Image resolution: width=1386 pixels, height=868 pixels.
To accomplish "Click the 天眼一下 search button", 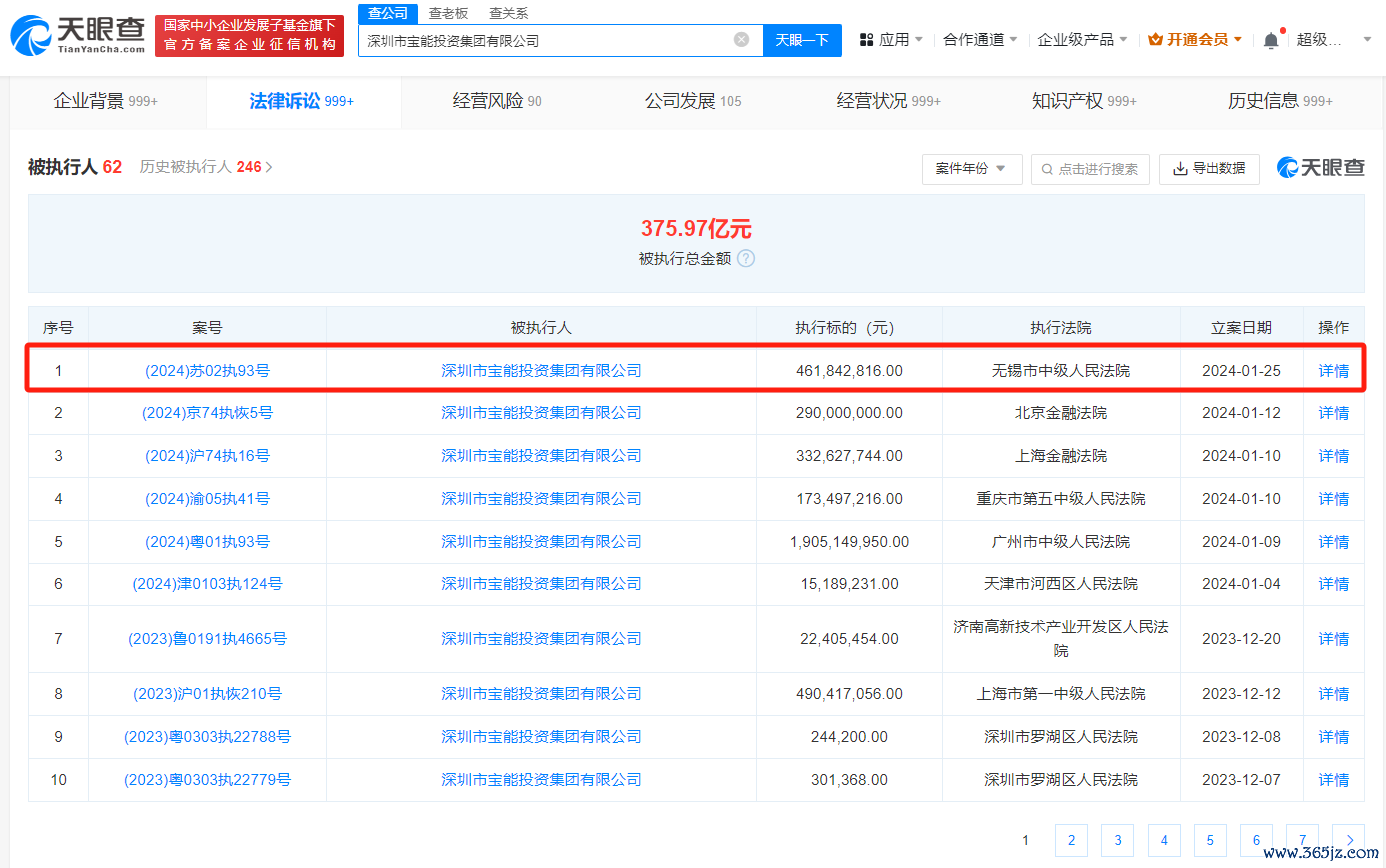I will coord(802,40).
